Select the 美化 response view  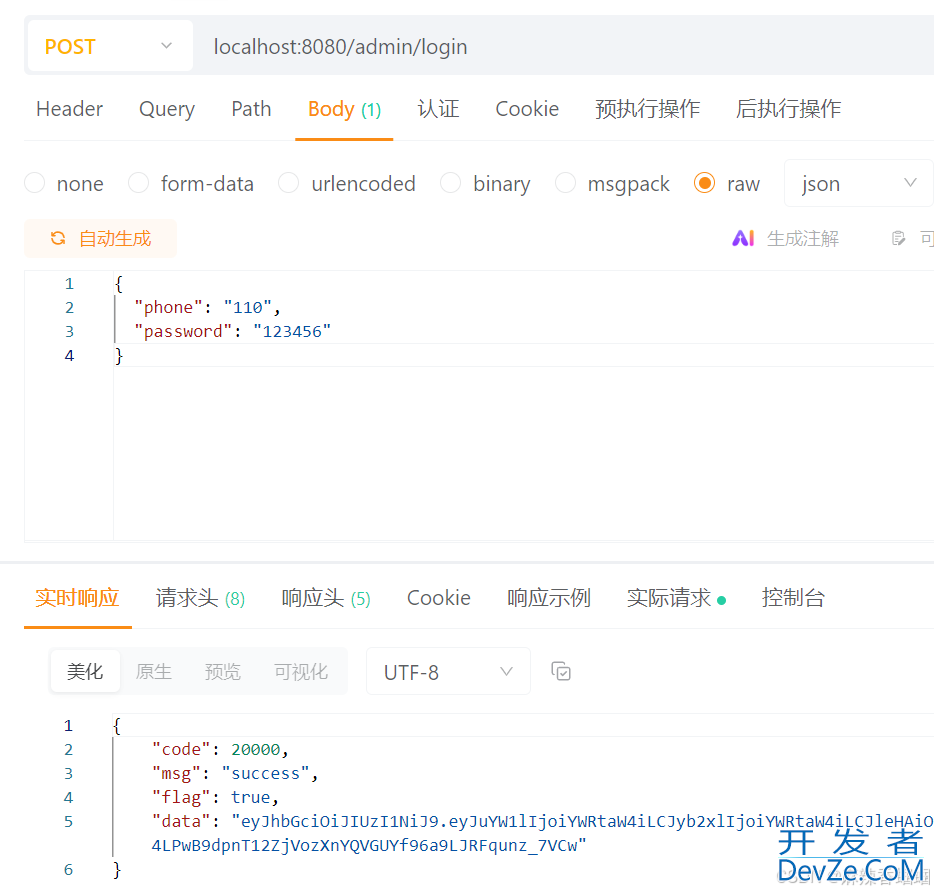(x=85, y=672)
